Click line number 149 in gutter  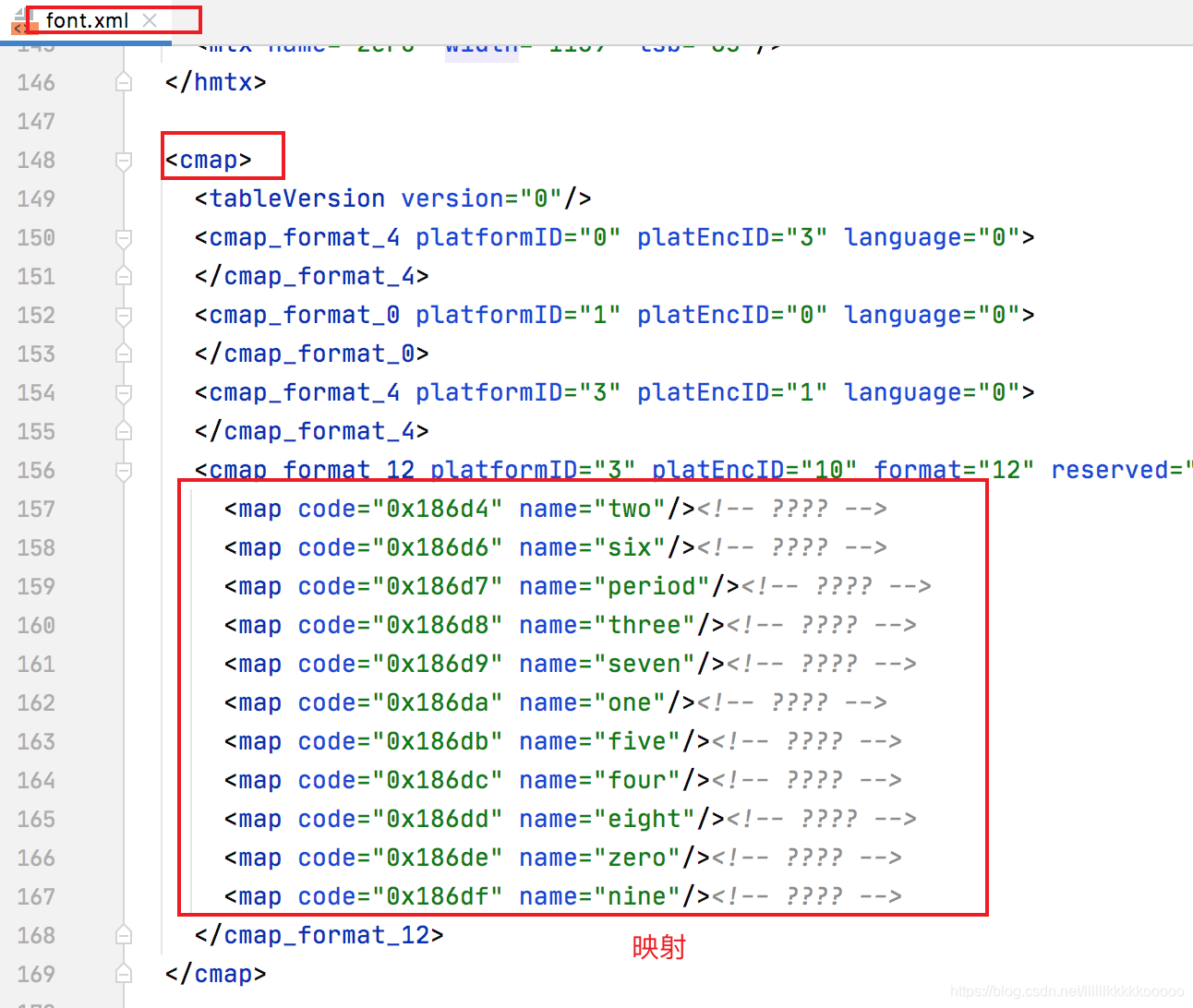pyautogui.click(x=36, y=198)
